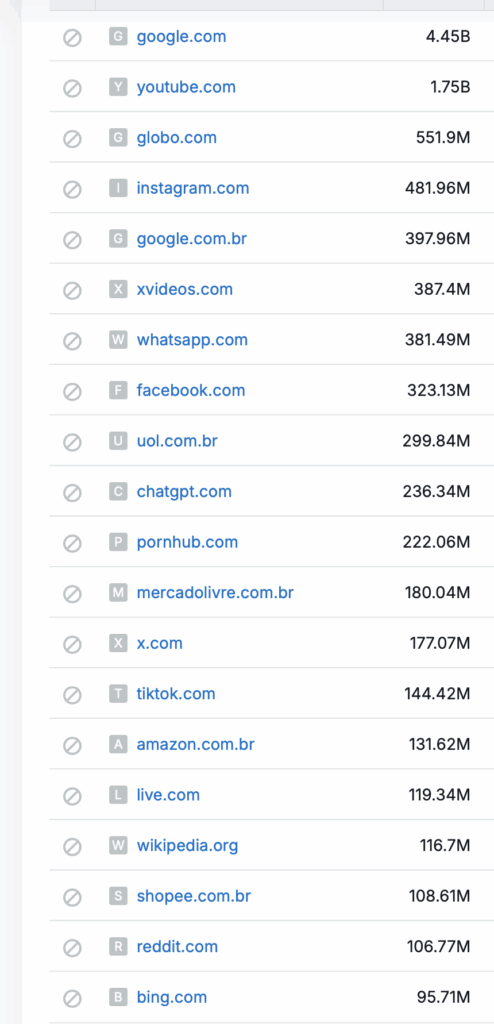Click the block icon beside tiktok.com
Viewport: 494px width, 1024px height.
72,695
